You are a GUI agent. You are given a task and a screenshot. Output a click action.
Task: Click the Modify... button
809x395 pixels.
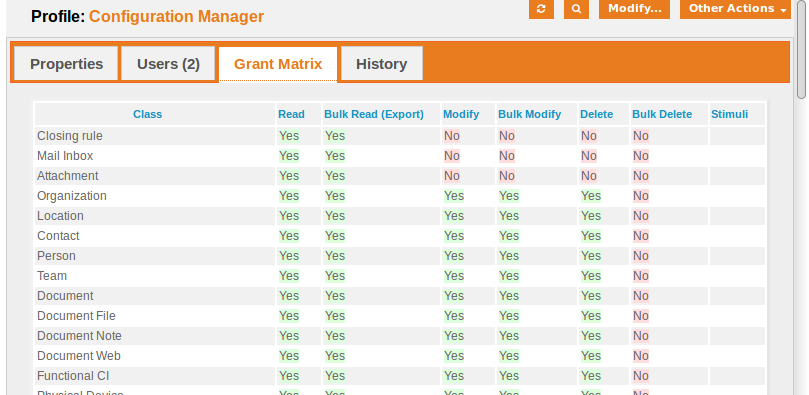point(634,9)
